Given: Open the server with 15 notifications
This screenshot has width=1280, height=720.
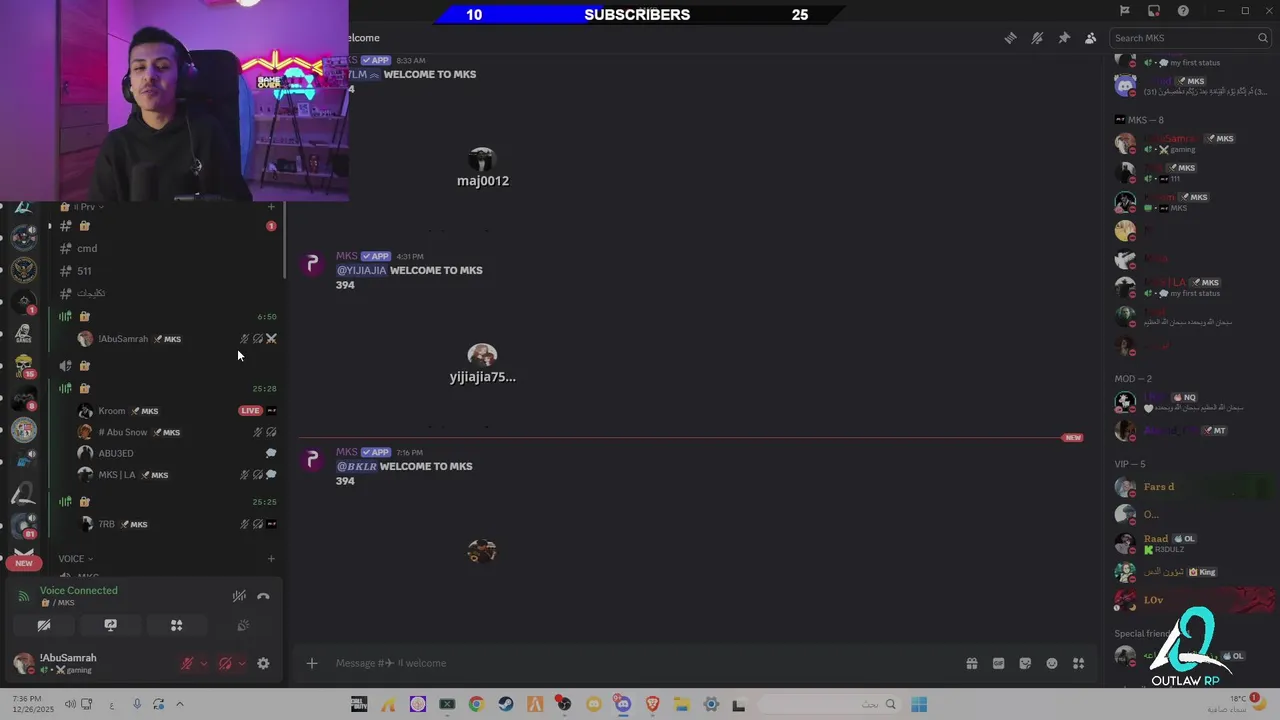Looking at the screenshot, I should (x=24, y=365).
